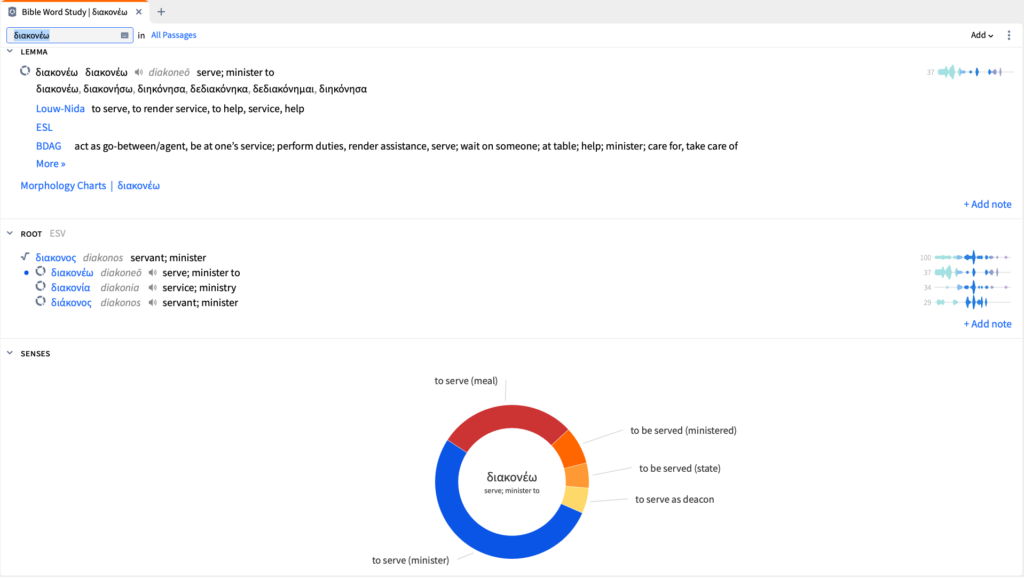Click the root symbol icon next to διακονος
This screenshot has width=1024, height=577.
point(25,257)
